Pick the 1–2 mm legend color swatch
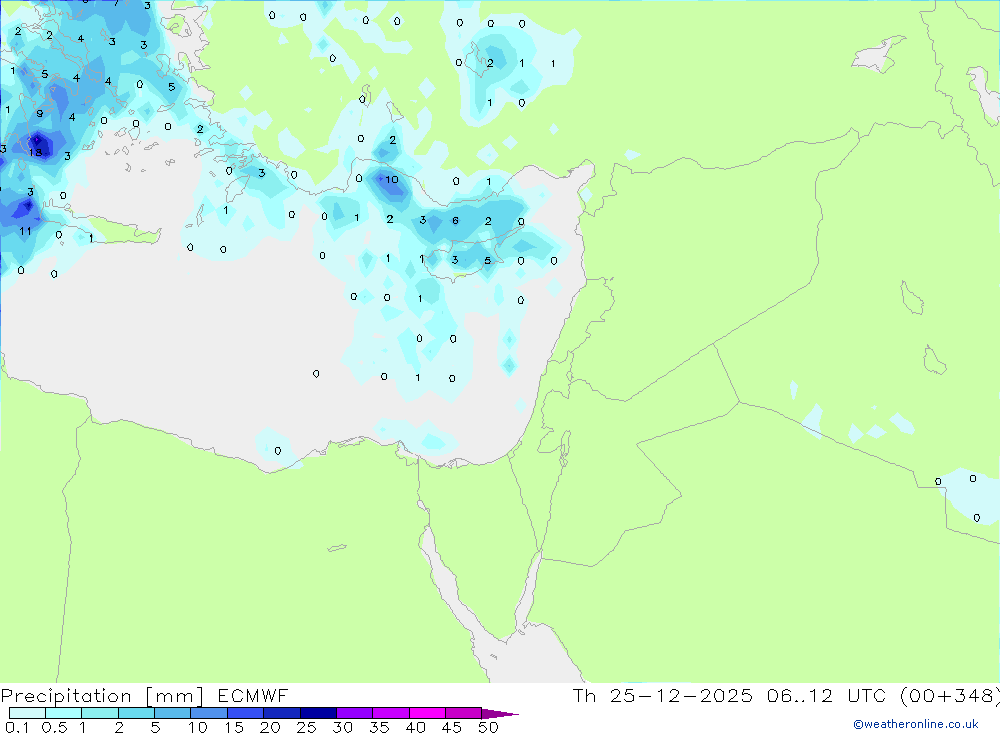The image size is (1000, 733). [x=100, y=713]
